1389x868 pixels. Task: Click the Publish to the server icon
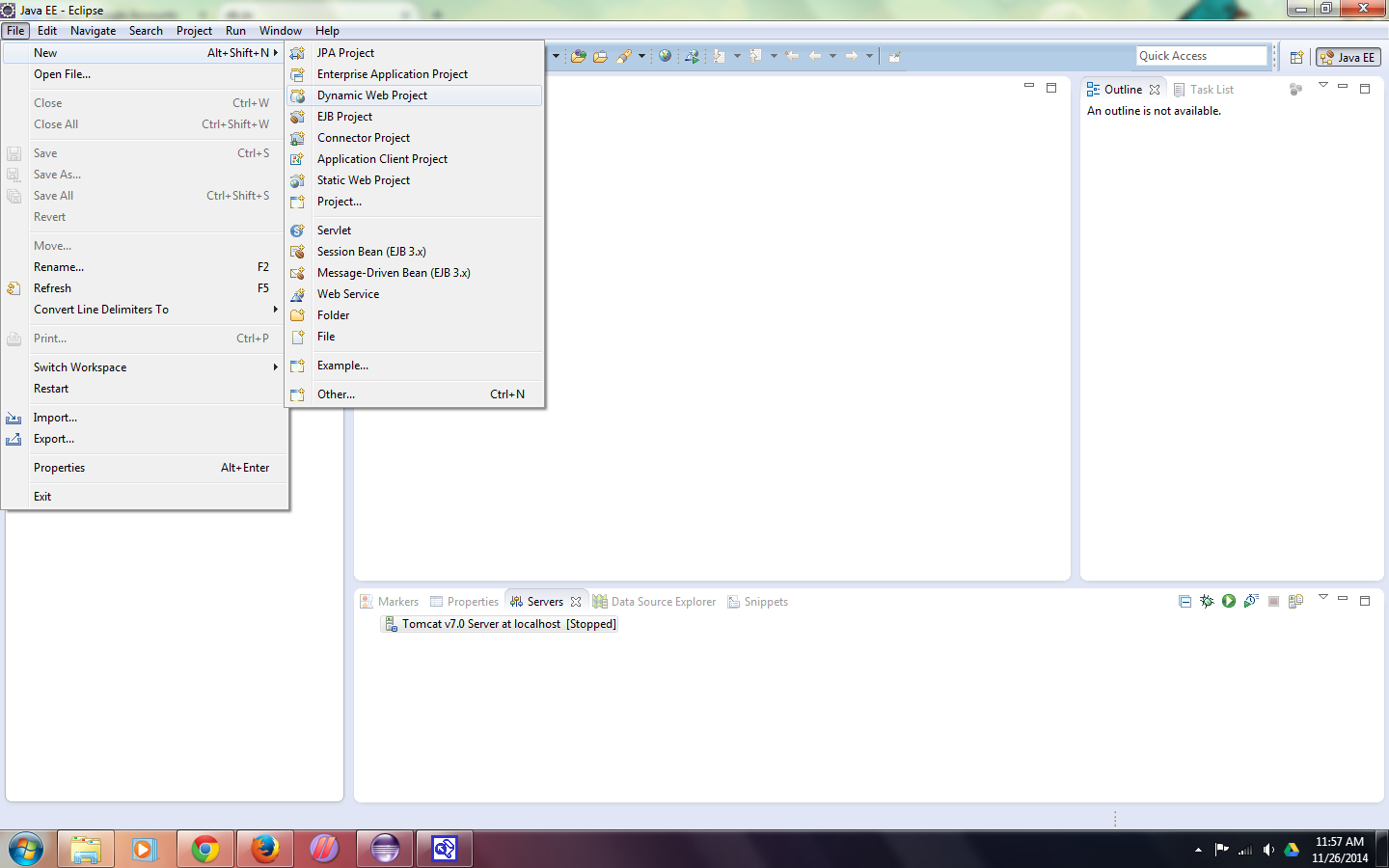[1295, 601]
